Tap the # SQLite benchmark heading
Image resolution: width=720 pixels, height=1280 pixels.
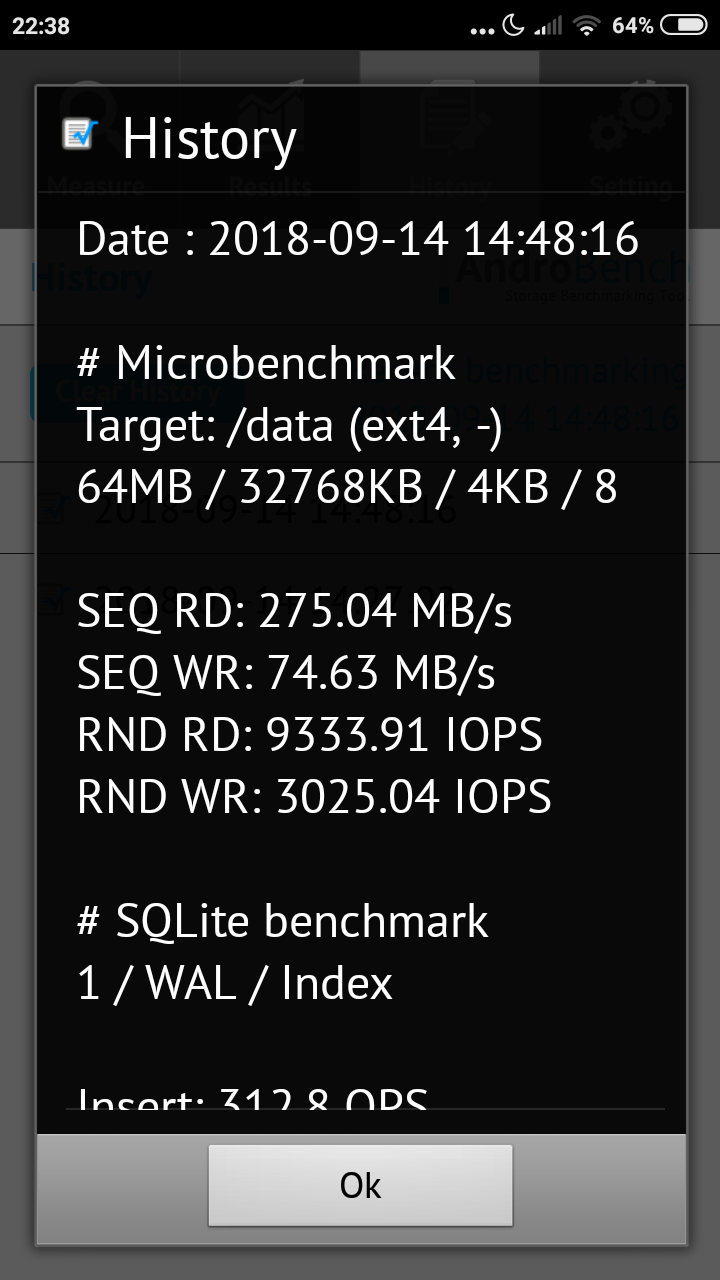pyautogui.click(x=283, y=921)
